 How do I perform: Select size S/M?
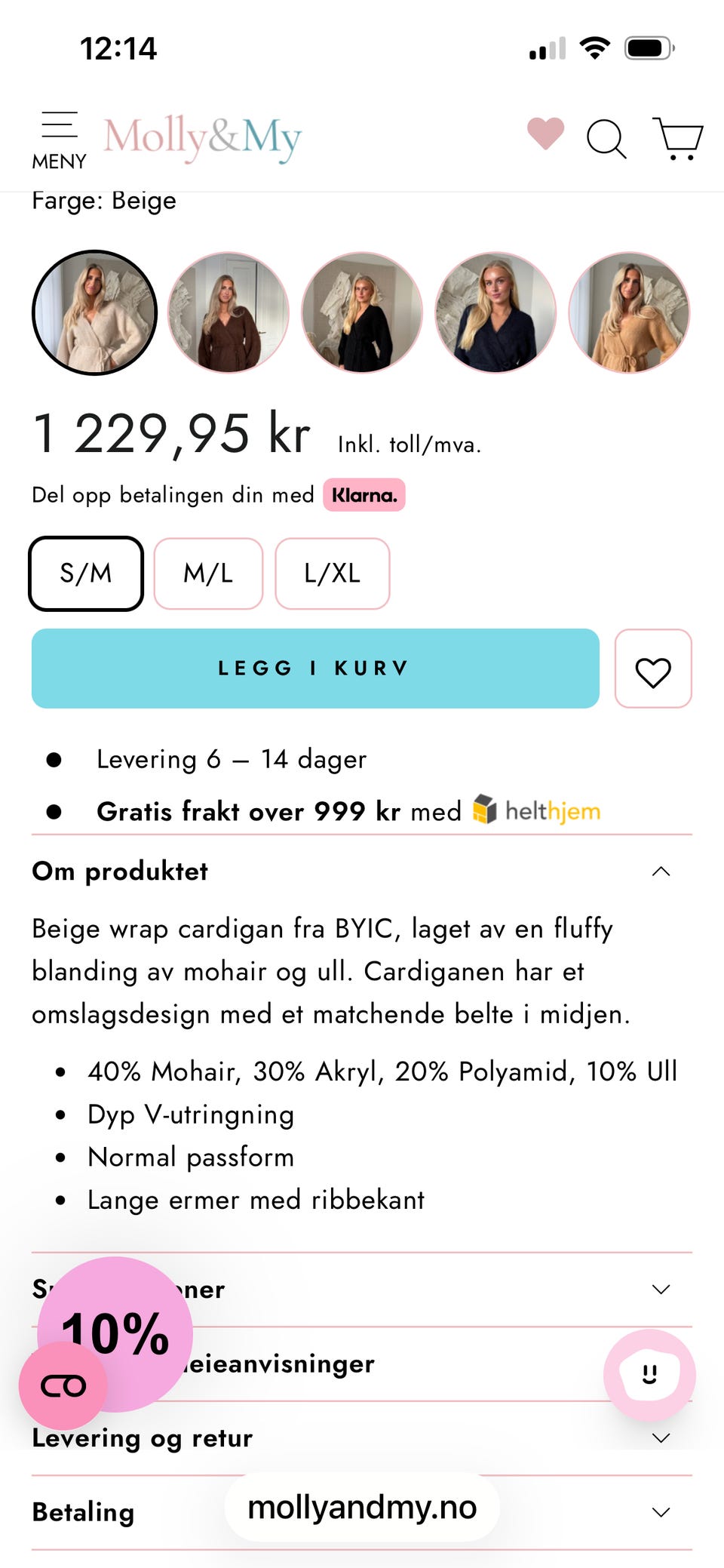pyautogui.click(x=86, y=573)
